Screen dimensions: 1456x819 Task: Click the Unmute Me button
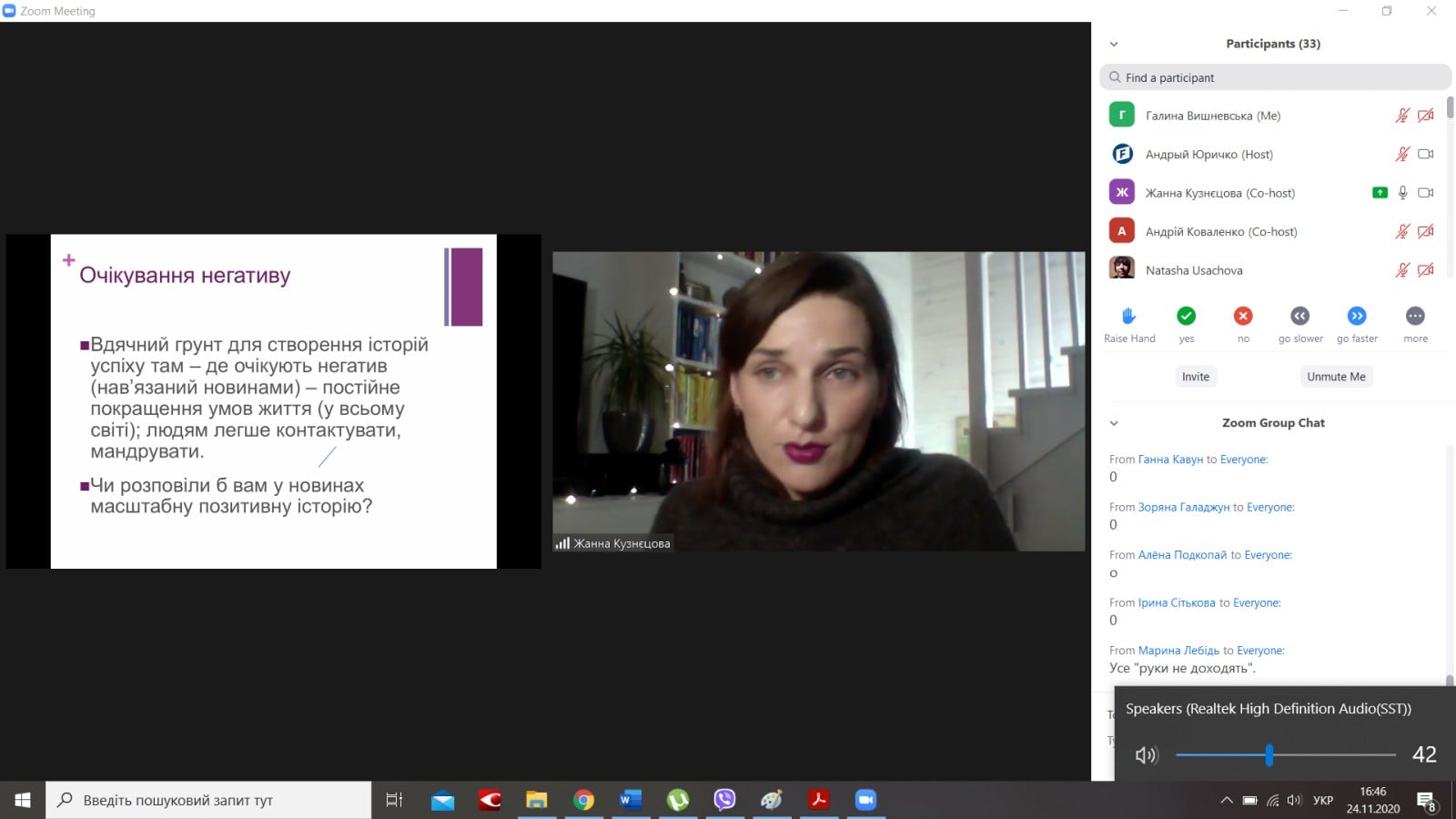tap(1336, 377)
